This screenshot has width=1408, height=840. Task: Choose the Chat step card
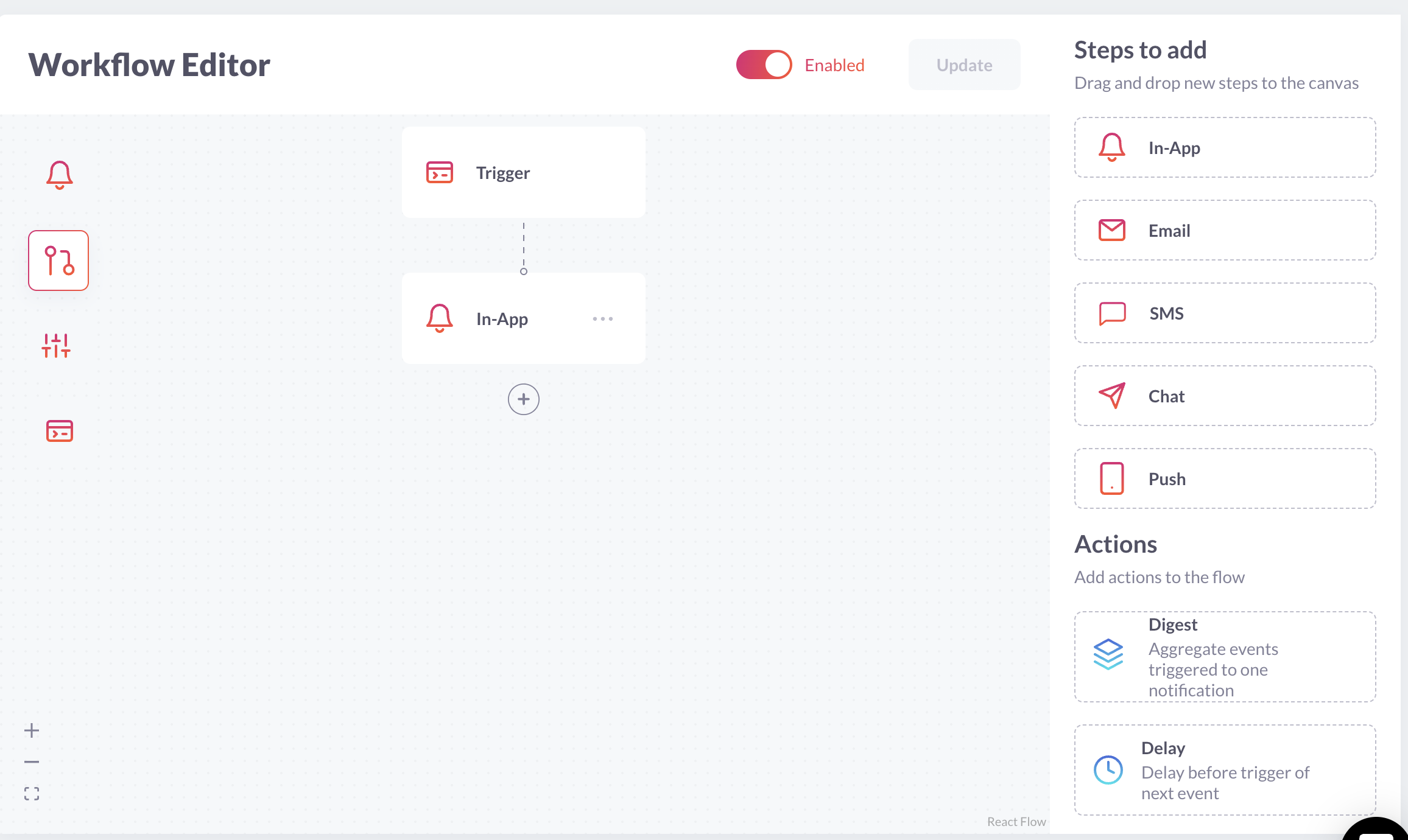(x=1224, y=396)
